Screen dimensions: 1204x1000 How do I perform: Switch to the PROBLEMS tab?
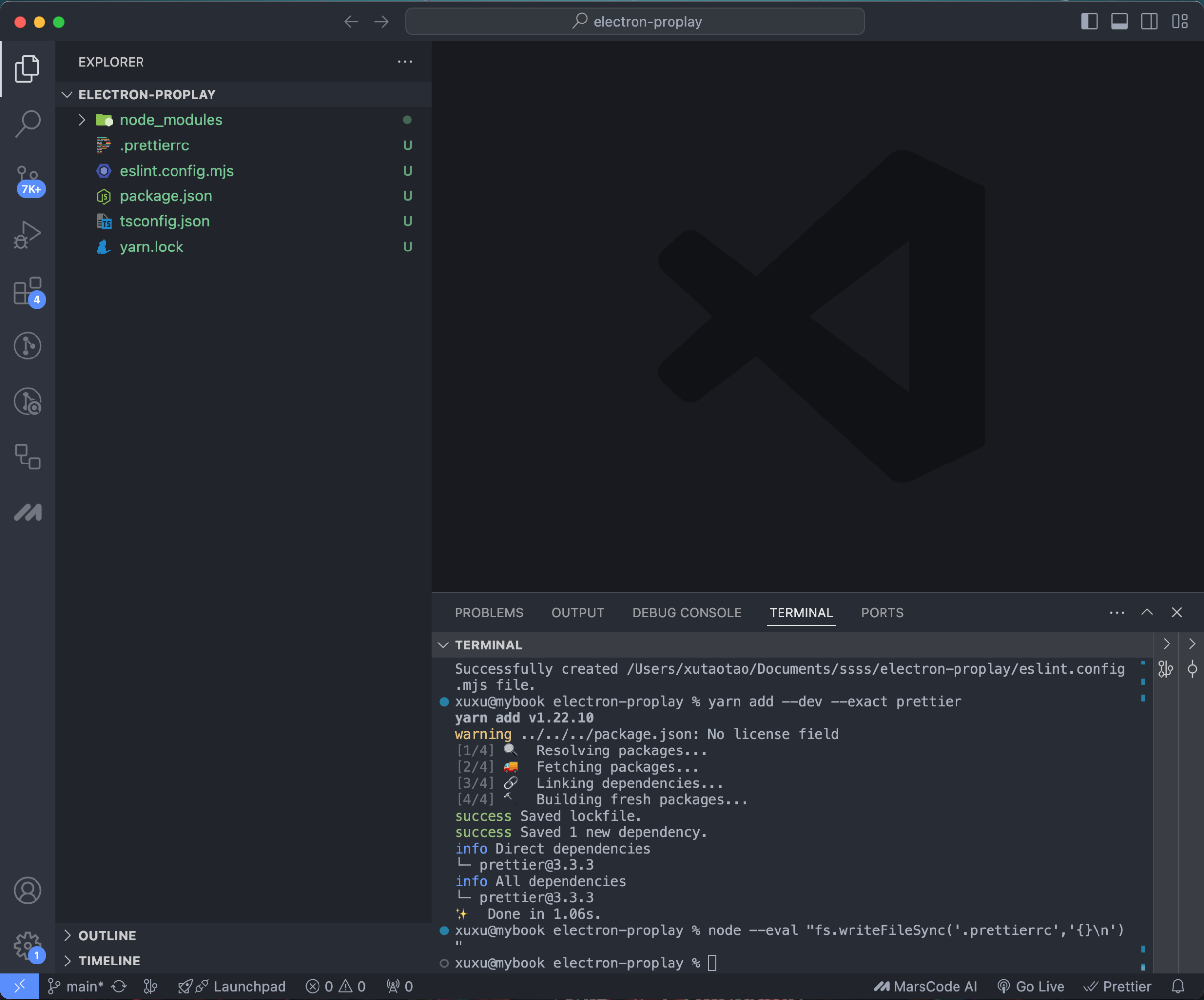click(x=489, y=613)
